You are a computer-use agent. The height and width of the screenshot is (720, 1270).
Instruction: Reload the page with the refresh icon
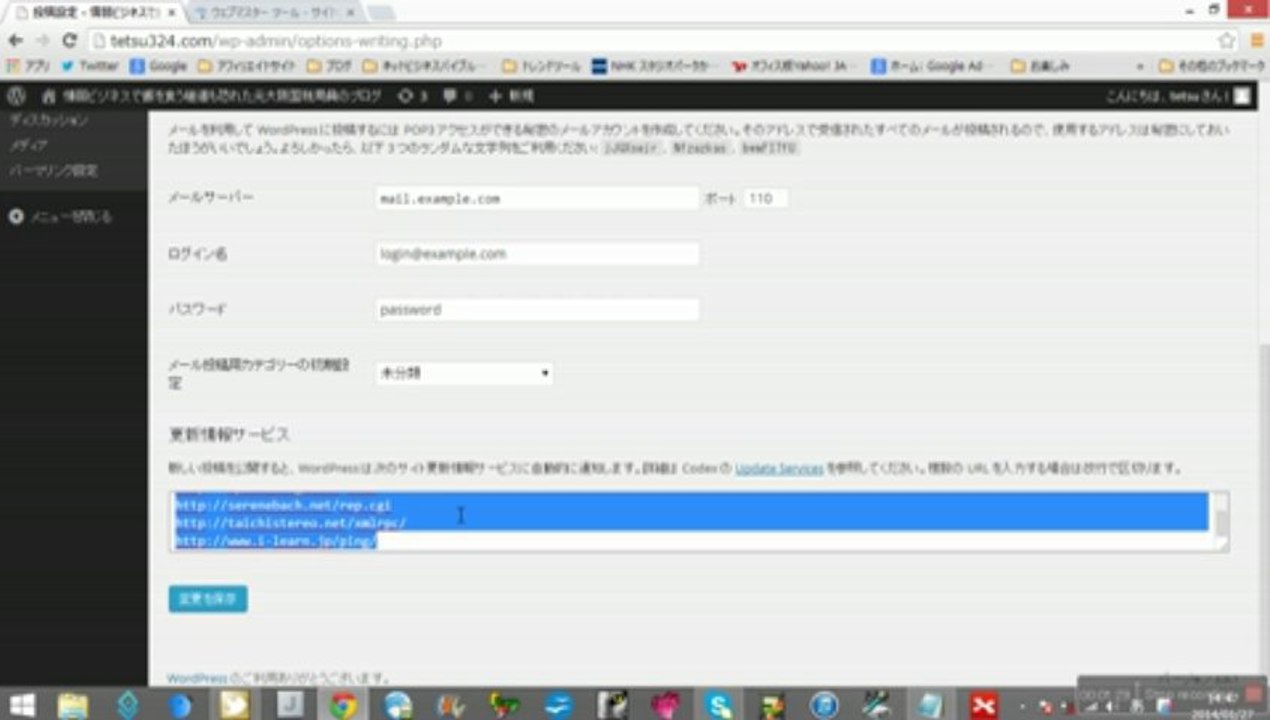click(x=69, y=41)
